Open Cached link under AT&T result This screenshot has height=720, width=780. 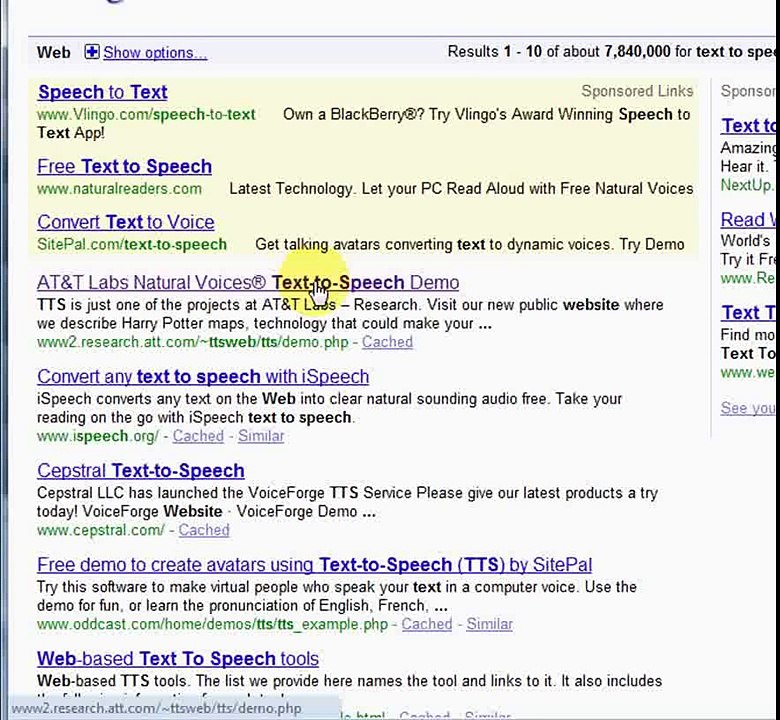pyautogui.click(x=387, y=342)
